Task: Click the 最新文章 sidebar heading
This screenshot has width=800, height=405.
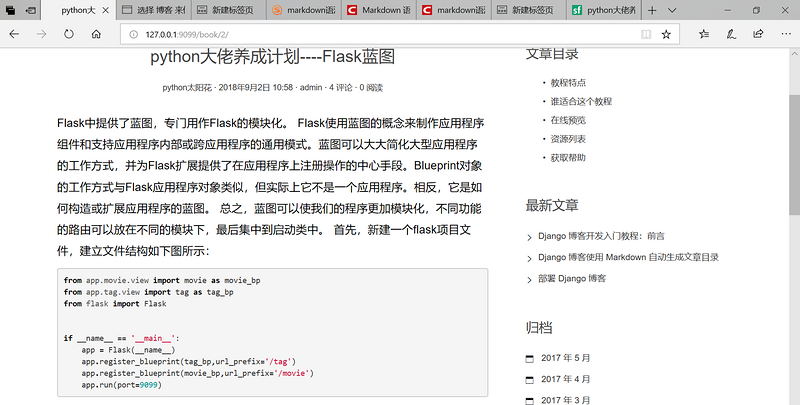Action: [x=552, y=206]
